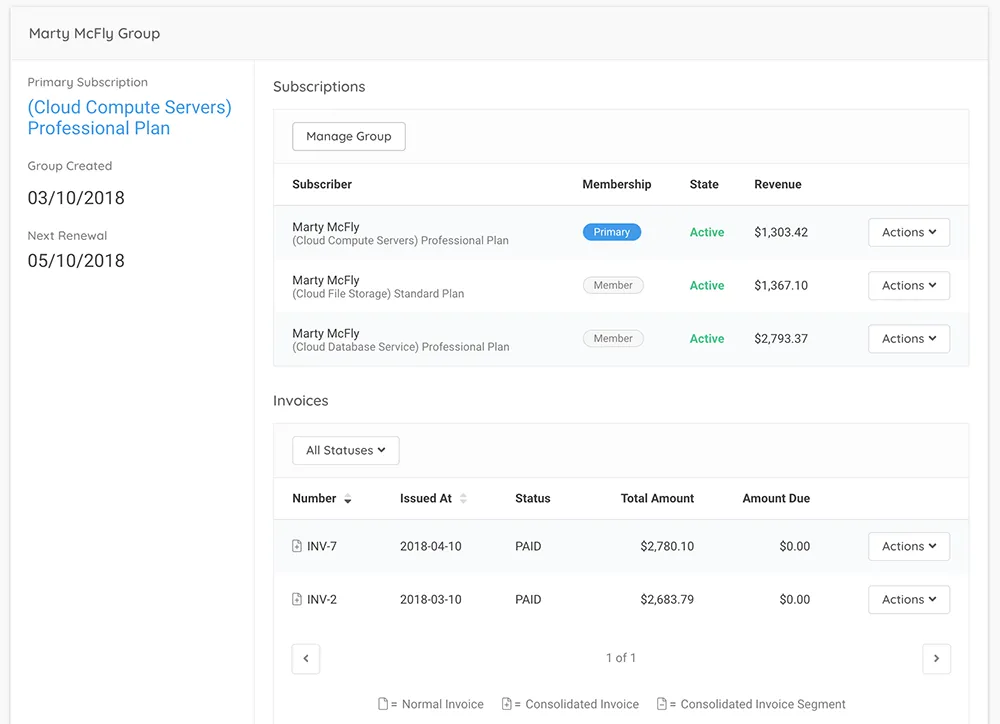Click the Member badge on the Standard Plan row
This screenshot has height=724, width=1000.
613,284
